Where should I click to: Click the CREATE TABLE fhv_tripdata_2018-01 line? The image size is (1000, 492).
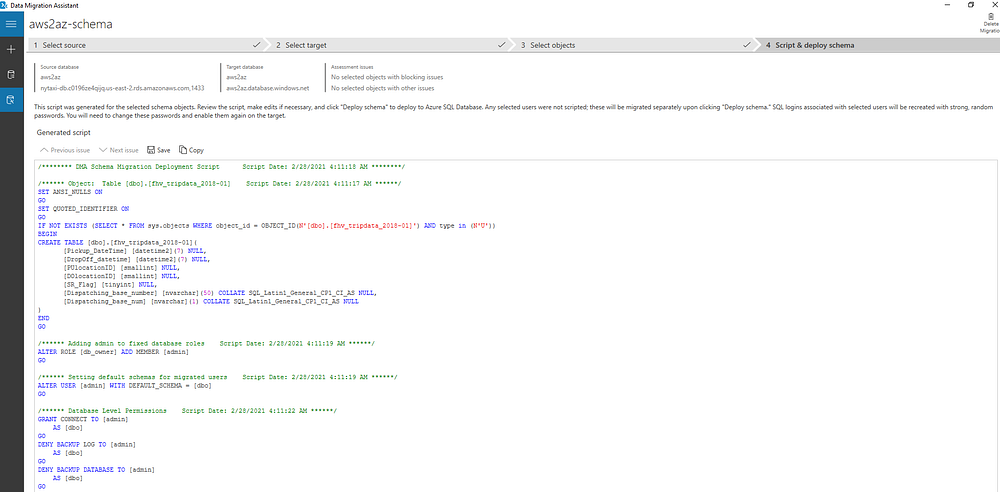click(x=118, y=242)
